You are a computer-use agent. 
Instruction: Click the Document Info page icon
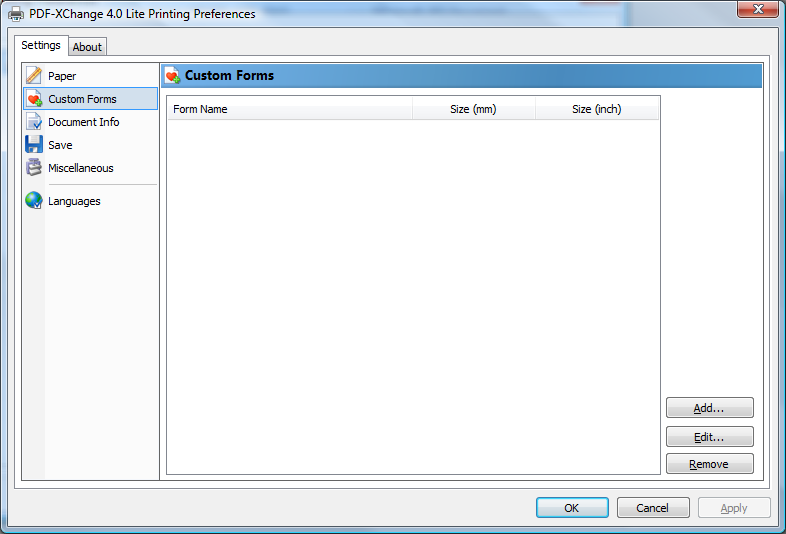(x=34, y=122)
